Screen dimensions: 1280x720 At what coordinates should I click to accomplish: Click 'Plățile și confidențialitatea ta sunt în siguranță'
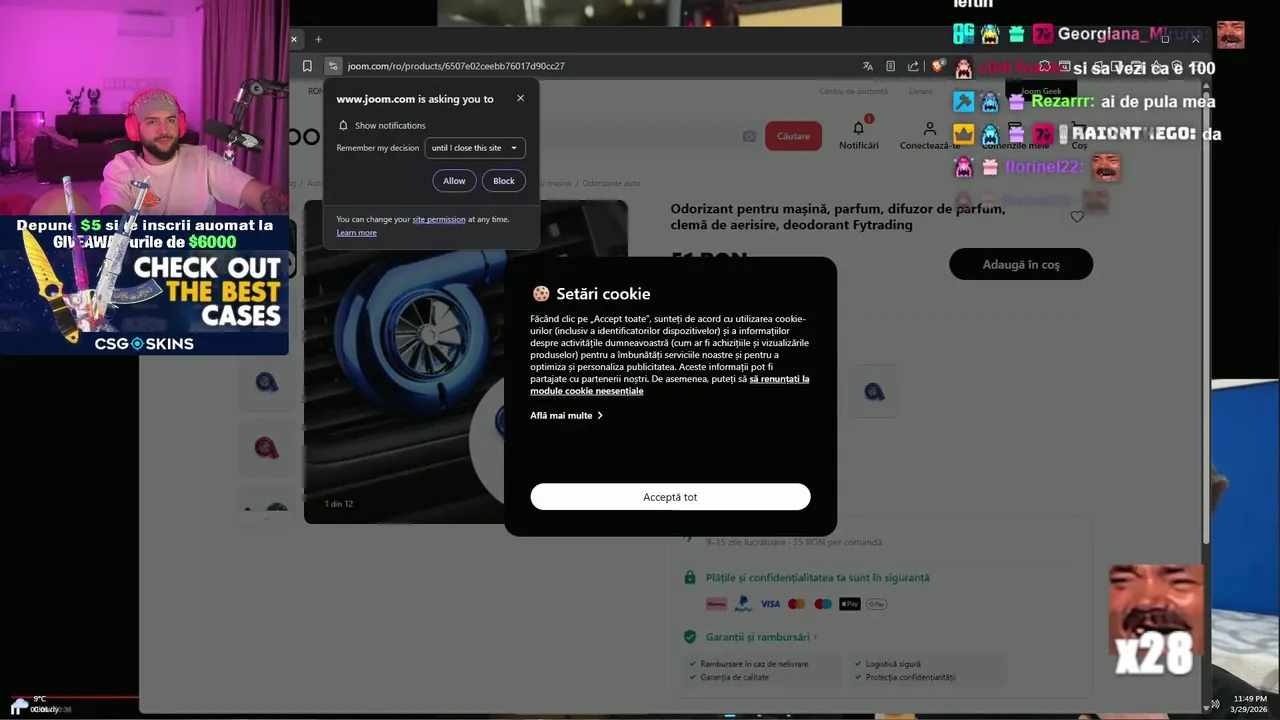[817, 577]
